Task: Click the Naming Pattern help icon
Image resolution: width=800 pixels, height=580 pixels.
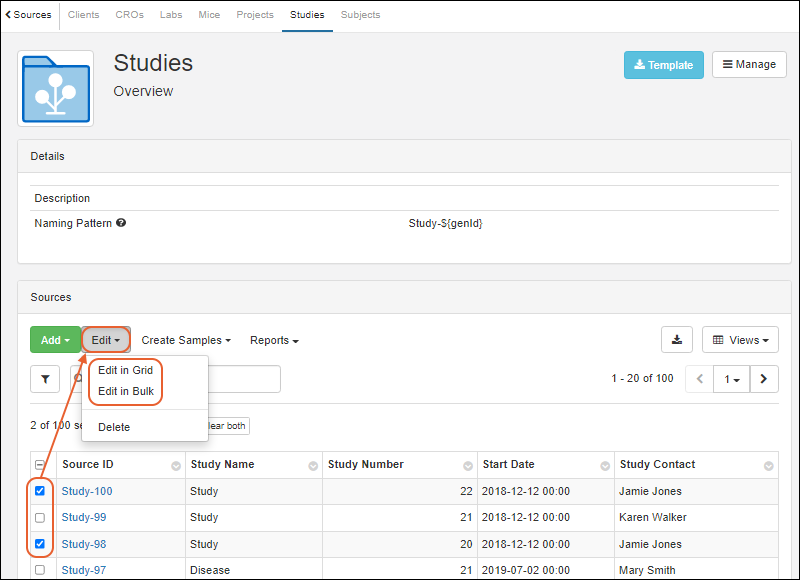Action: pyautogui.click(x=121, y=223)
